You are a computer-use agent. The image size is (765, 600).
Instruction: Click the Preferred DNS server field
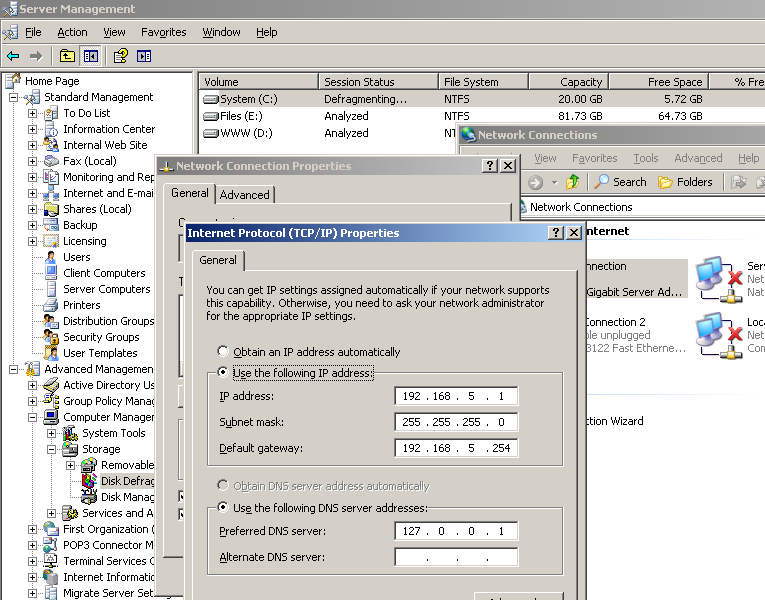click(456, 531)
